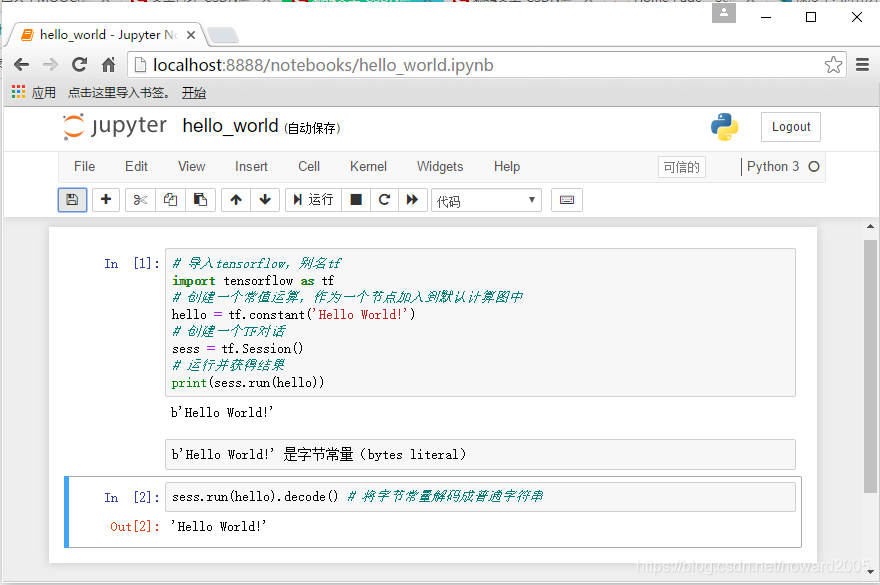The height and width of the screenshot is (585, 880).
Task: Click the import tensorflow as tf line
Action: [253, 281]
